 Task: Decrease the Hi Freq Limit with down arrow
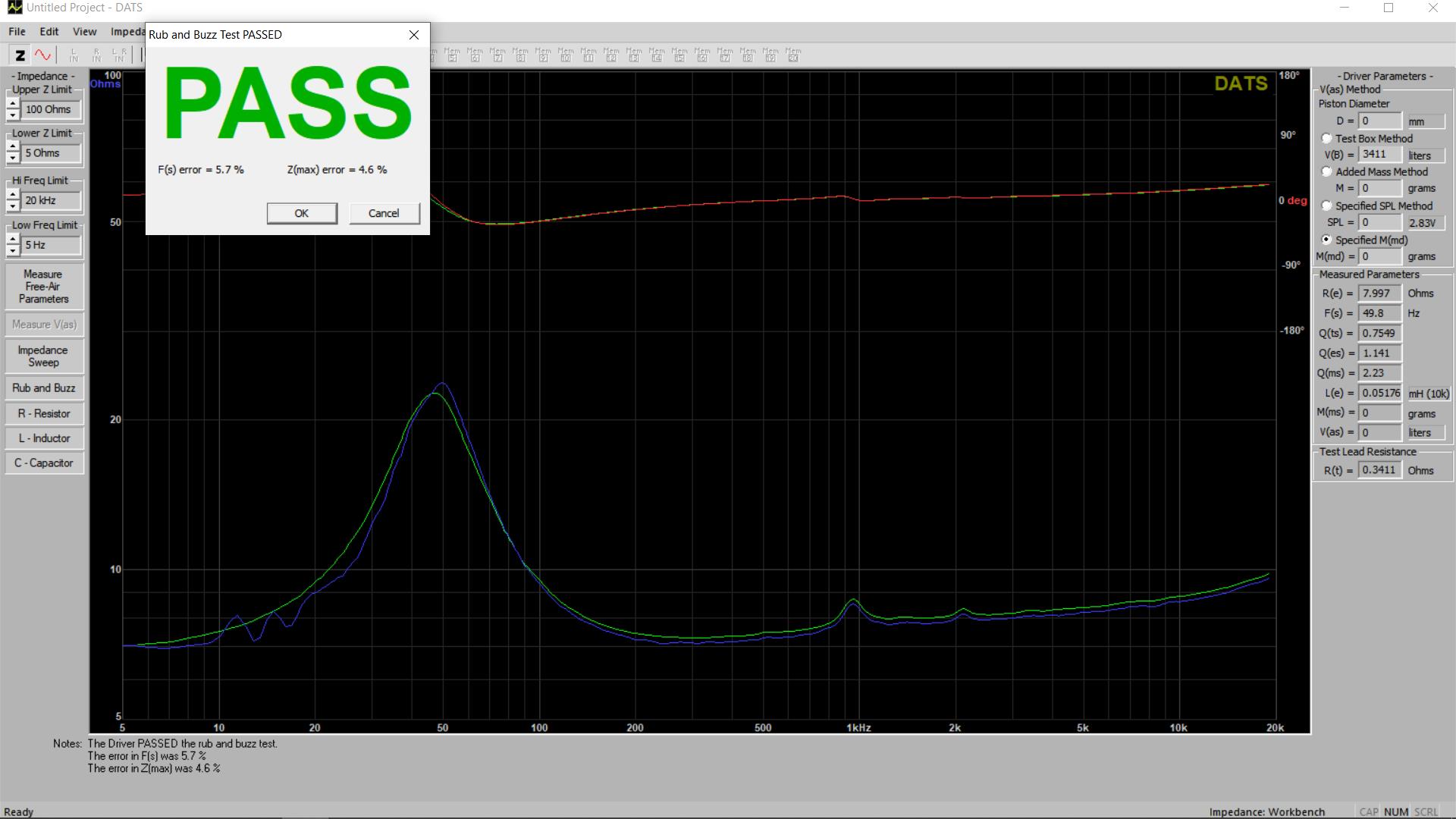tap(13, 206)
